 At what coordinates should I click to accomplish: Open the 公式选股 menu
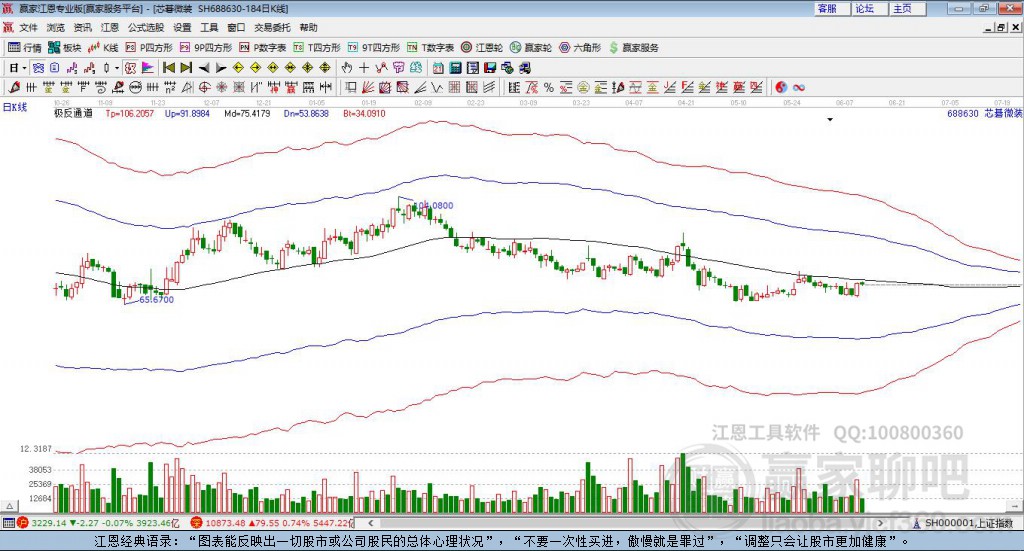(145, 28)
